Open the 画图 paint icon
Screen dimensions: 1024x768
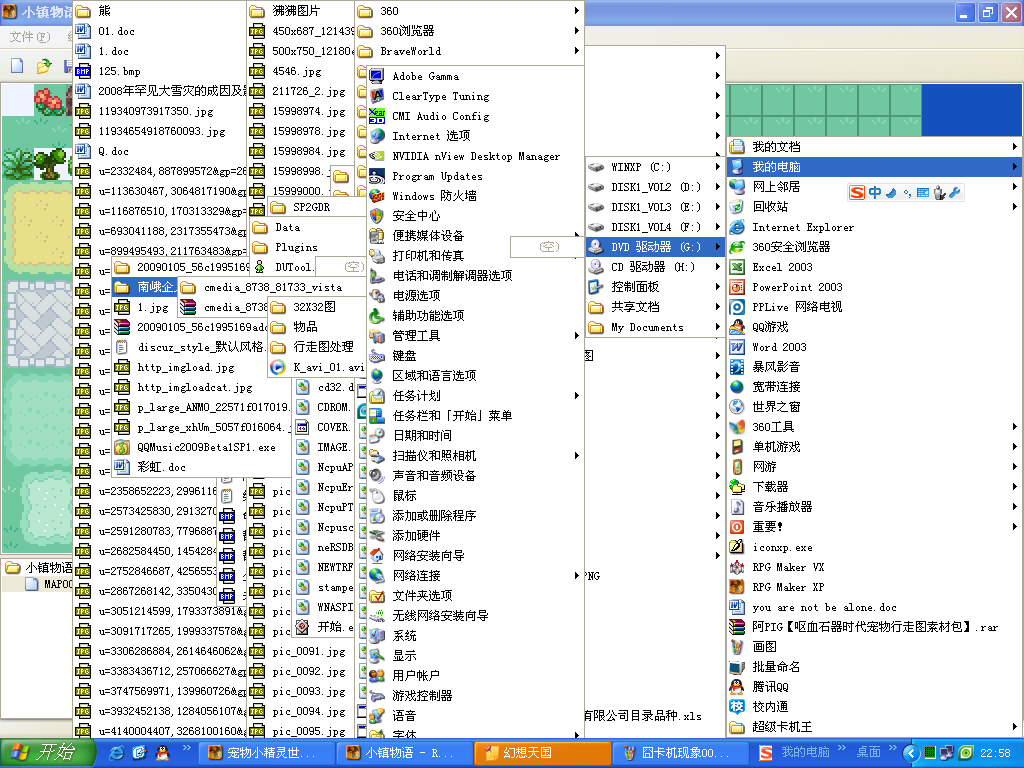[737, 647]
